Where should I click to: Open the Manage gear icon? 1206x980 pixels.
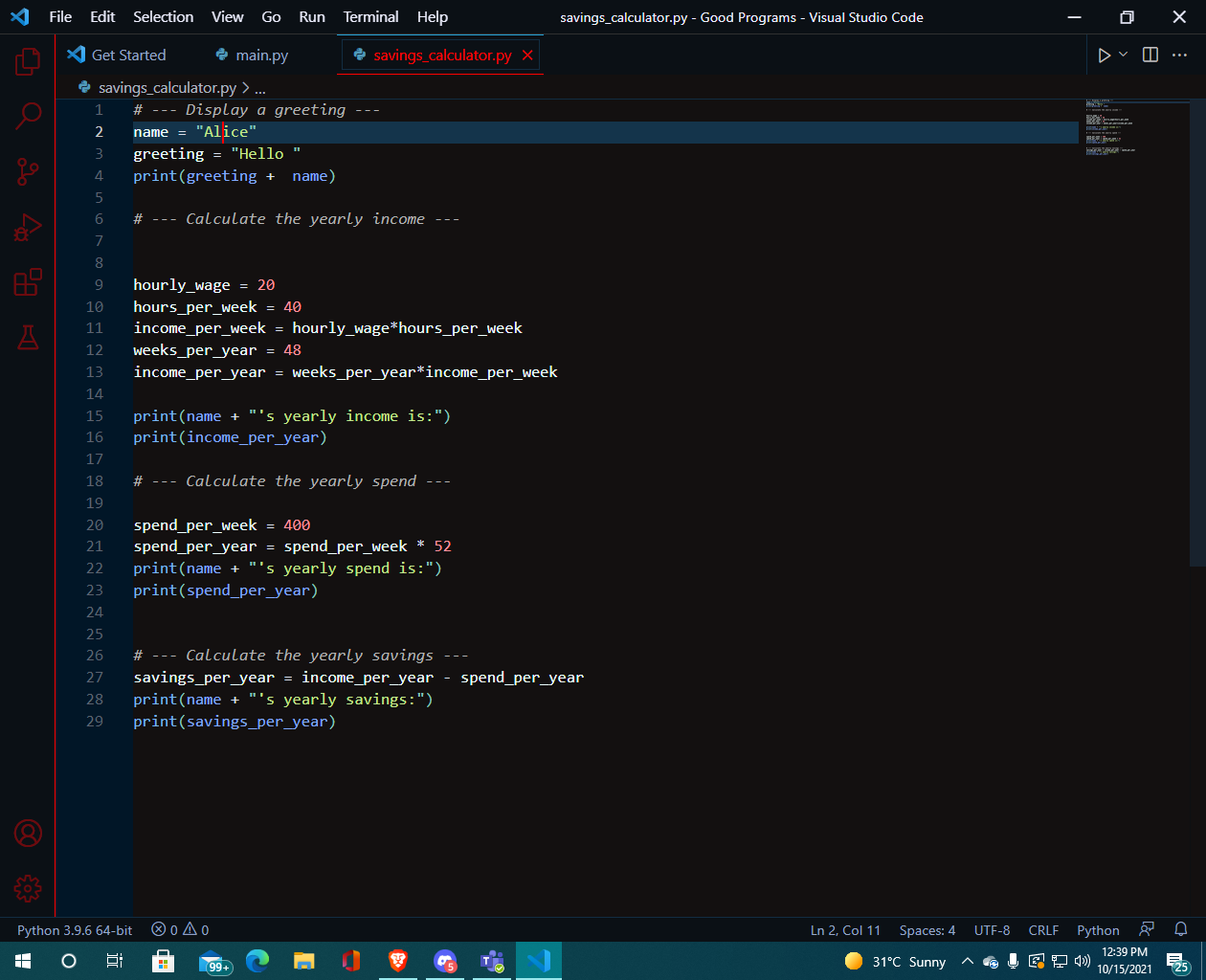click(x=28, y=889)
